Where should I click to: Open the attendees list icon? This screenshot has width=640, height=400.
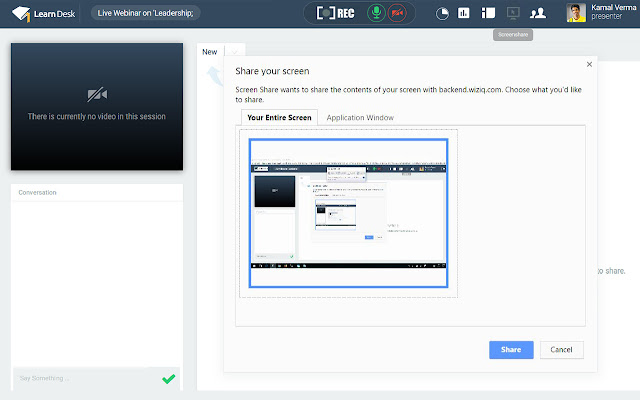click(x=538, y=13)
